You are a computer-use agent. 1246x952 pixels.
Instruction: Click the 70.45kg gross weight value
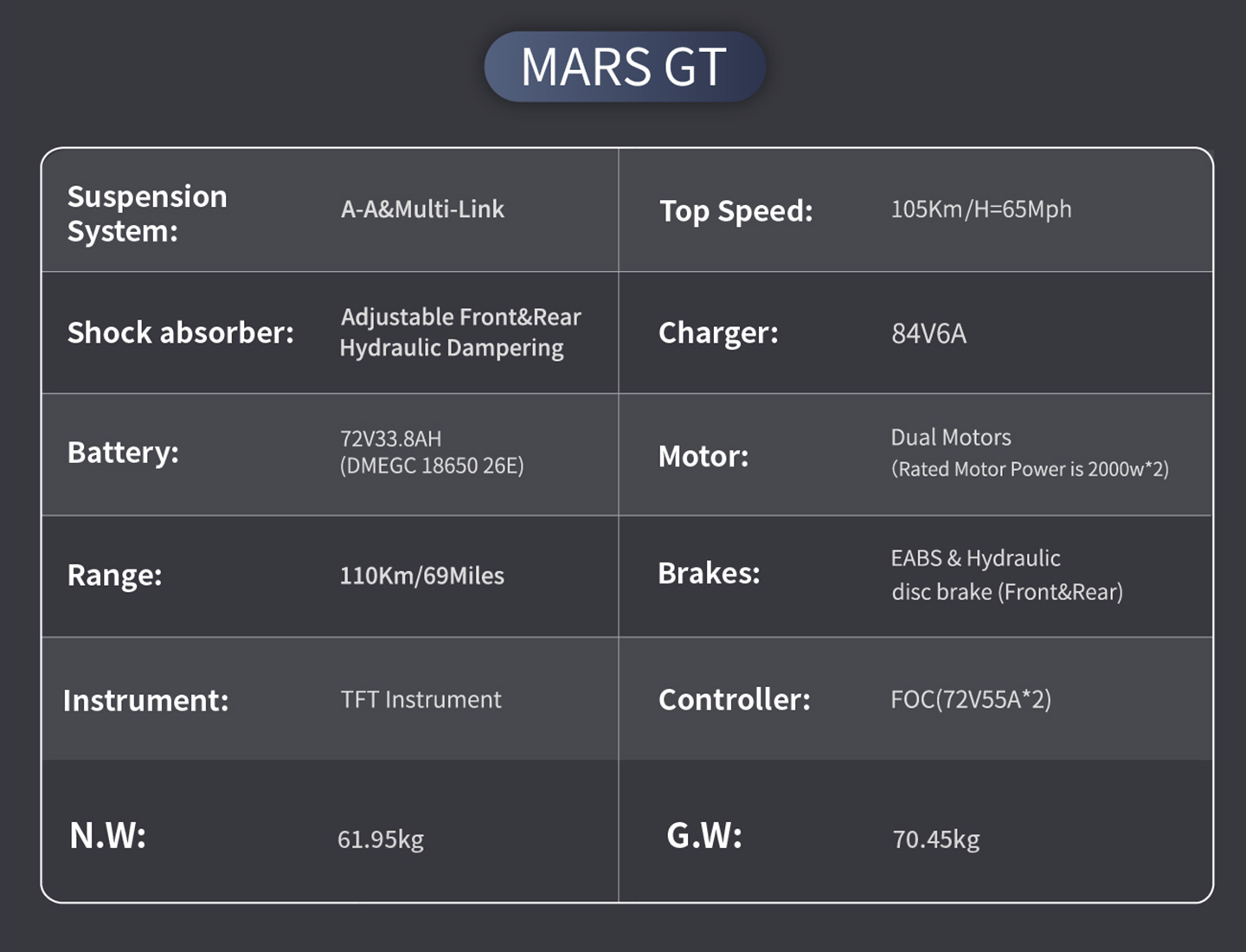click(935, 839)
